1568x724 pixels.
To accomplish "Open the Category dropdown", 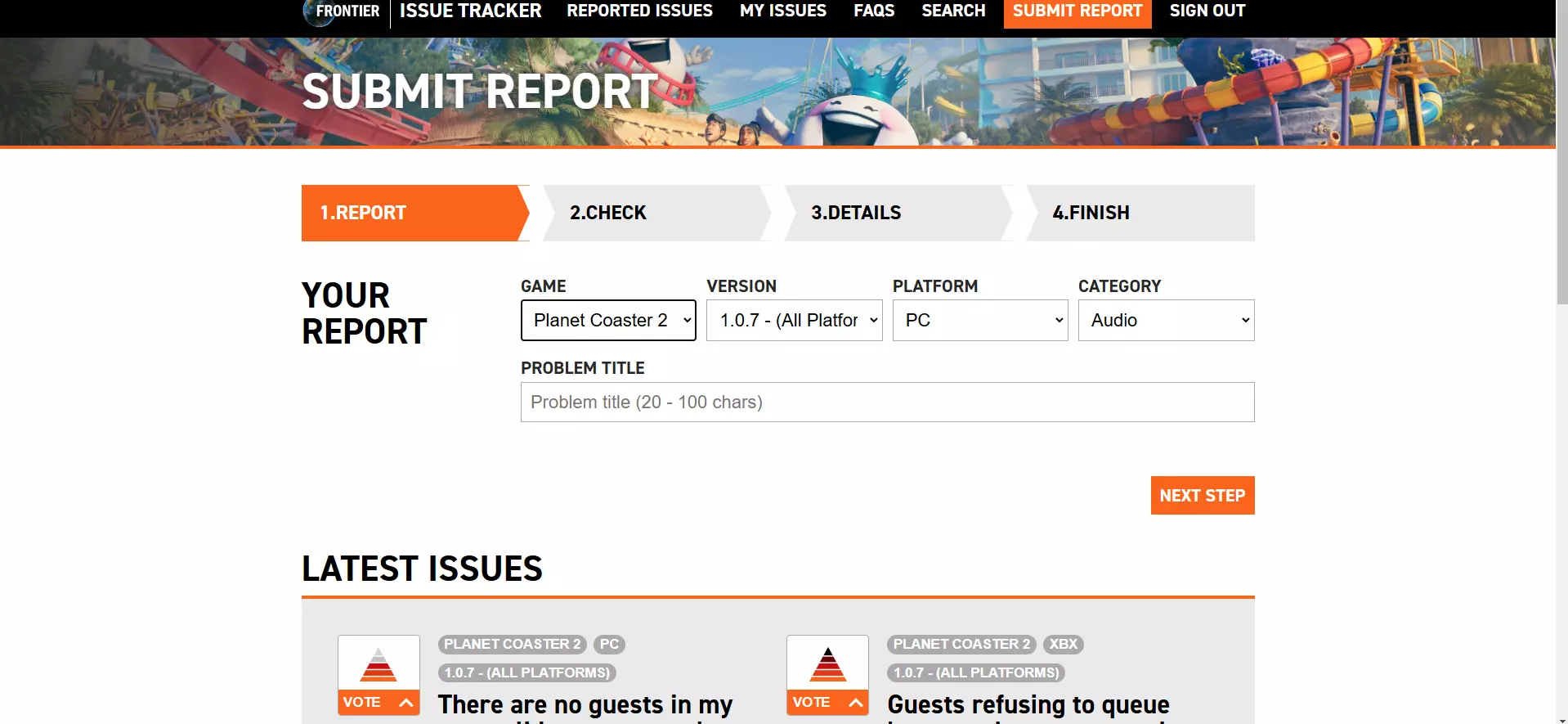I will click(1166, 320).
